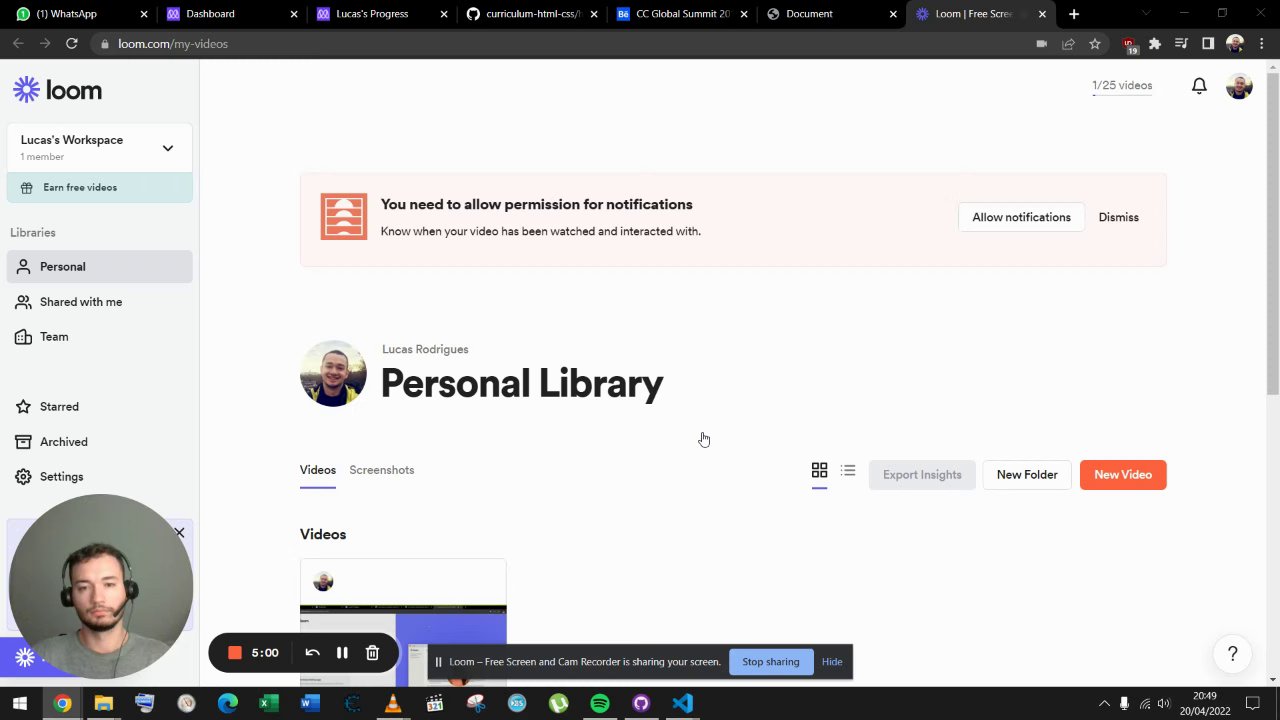Open Visual Studio Code from taskbar

tap(682, 703)
